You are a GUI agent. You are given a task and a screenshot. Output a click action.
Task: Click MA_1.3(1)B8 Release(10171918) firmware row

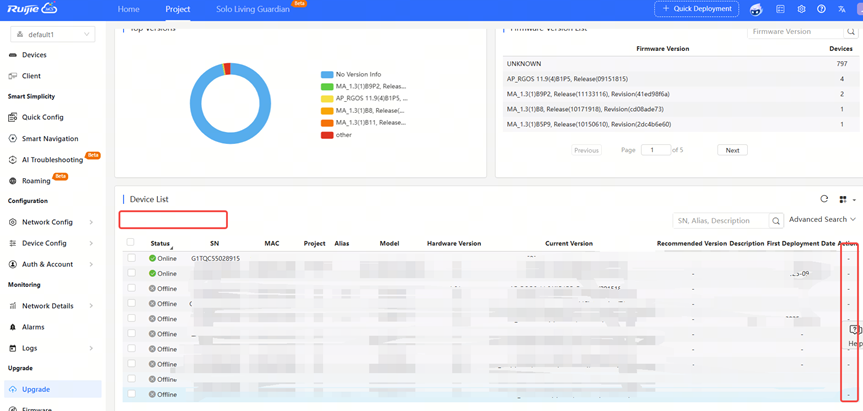pos(680,109)
